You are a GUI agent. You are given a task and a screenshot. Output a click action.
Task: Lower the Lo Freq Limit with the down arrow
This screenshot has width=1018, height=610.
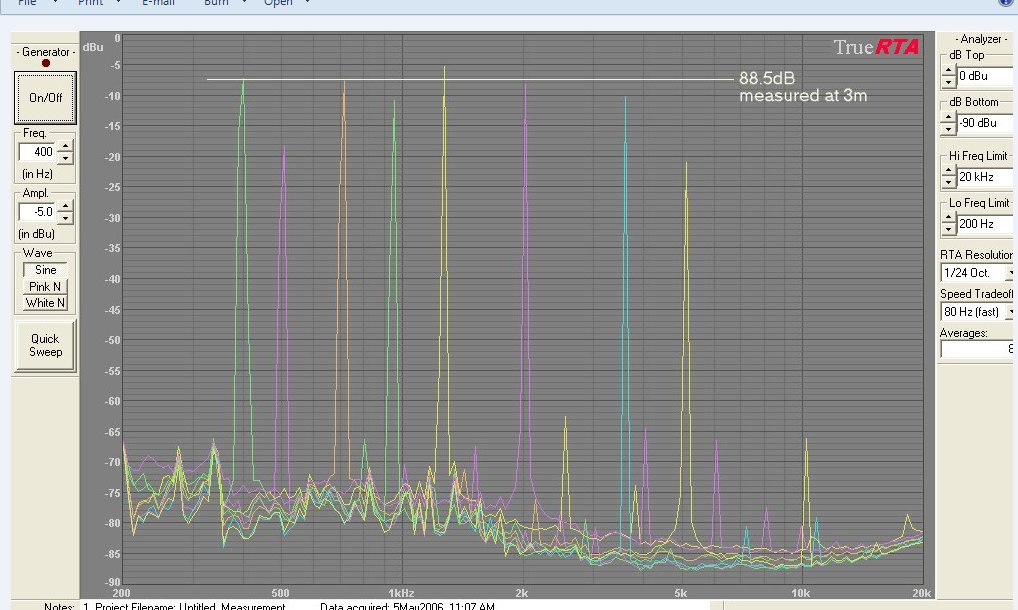pyautogui.click(x=949, y=229)
